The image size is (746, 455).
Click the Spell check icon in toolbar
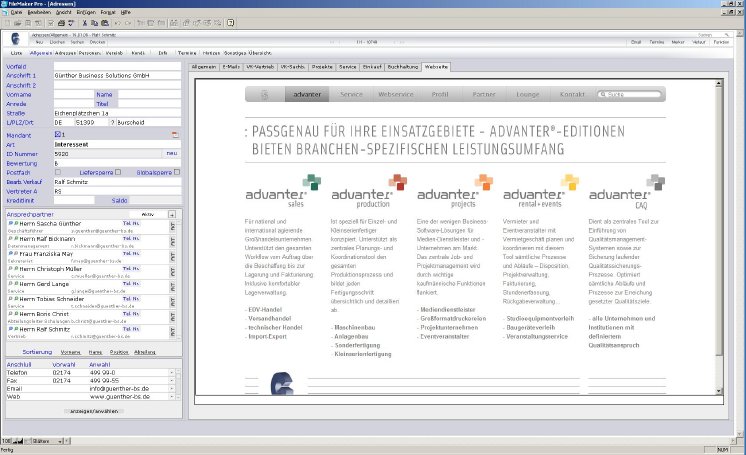click(71, 23)
